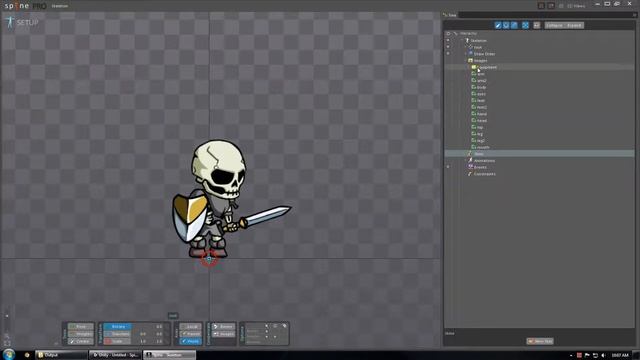640x360 pixels.
Task: Click the SETUP mode indicator
Action: point(22,22)
